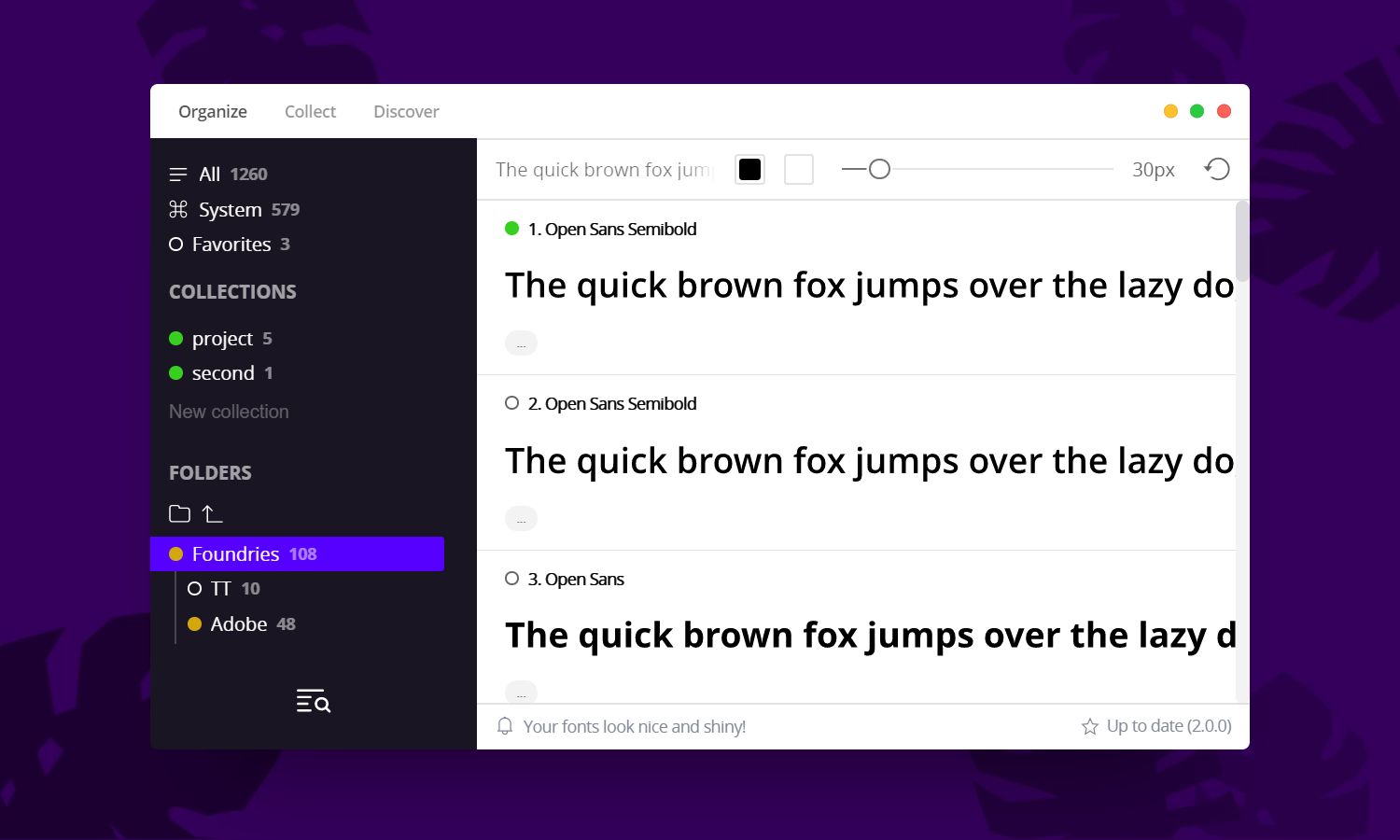Expand styles under 3. Open Sans
Image resolution: width=1400 pixels, height=840 pixels.
pyautogui.click(x=521, y=693)
